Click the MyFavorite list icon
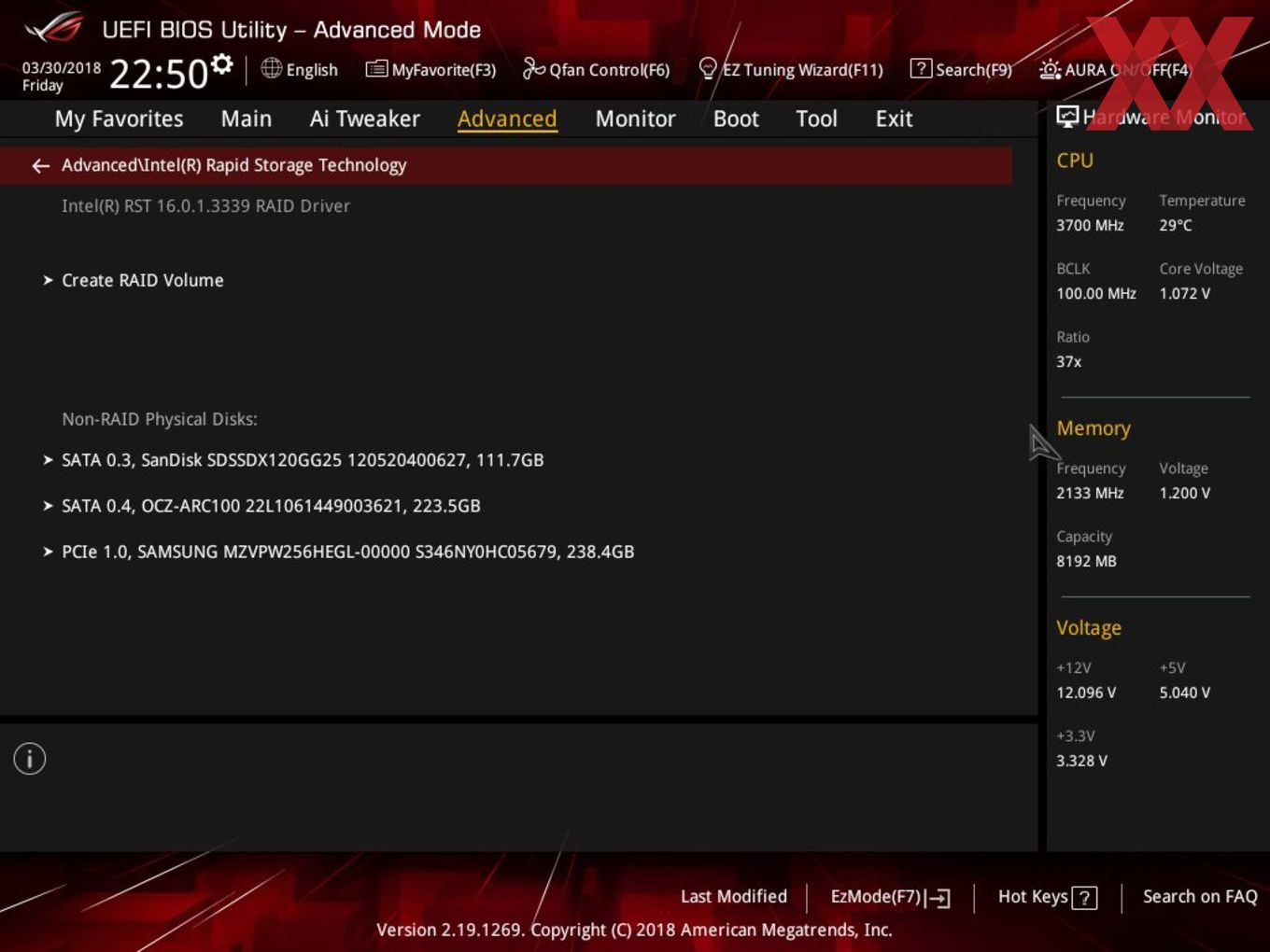The width and height of the screenshot is (1270, 952). coord(376,69)
